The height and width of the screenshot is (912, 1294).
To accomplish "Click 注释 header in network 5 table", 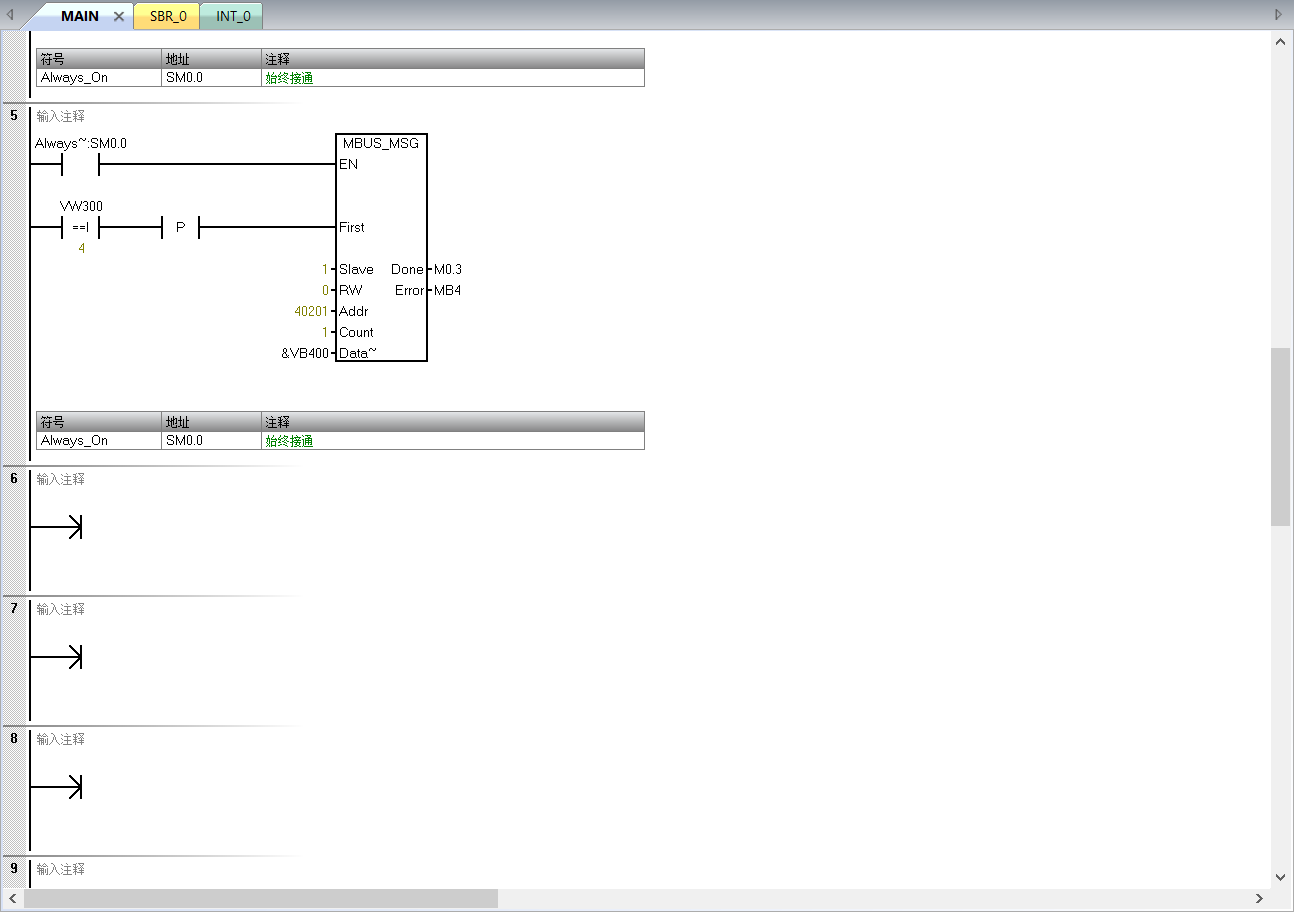I will (453, 422).
